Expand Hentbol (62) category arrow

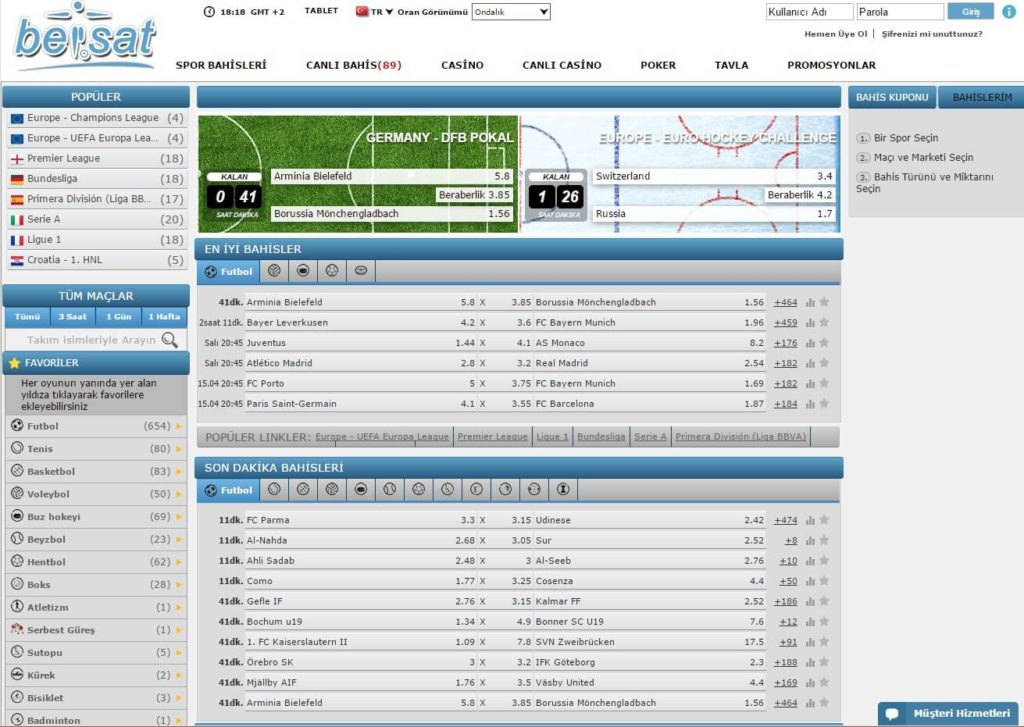tap(179, 562)
